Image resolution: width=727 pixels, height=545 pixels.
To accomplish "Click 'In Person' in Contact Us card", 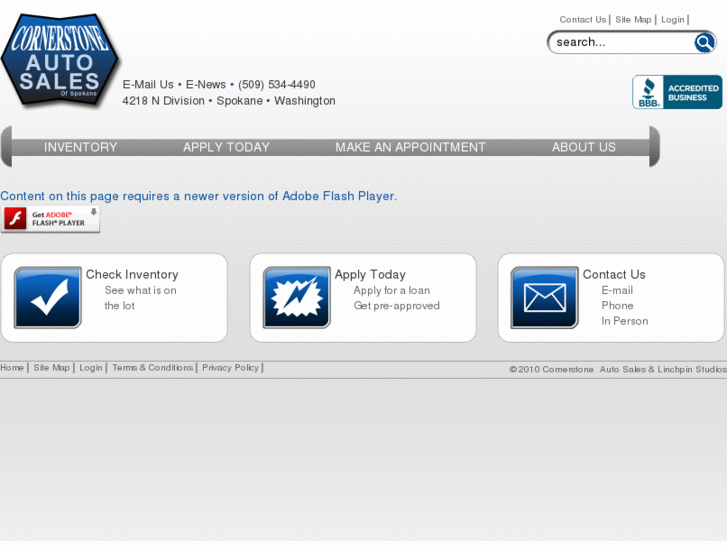I will 625,321.
